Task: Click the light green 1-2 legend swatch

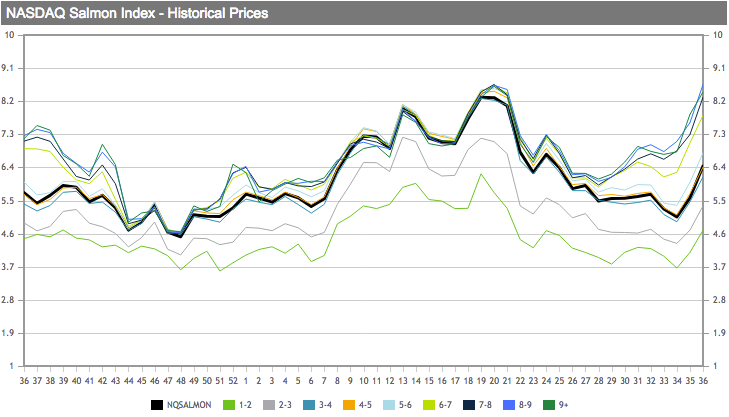Action: pyautogui.click(x=229, y=405)
